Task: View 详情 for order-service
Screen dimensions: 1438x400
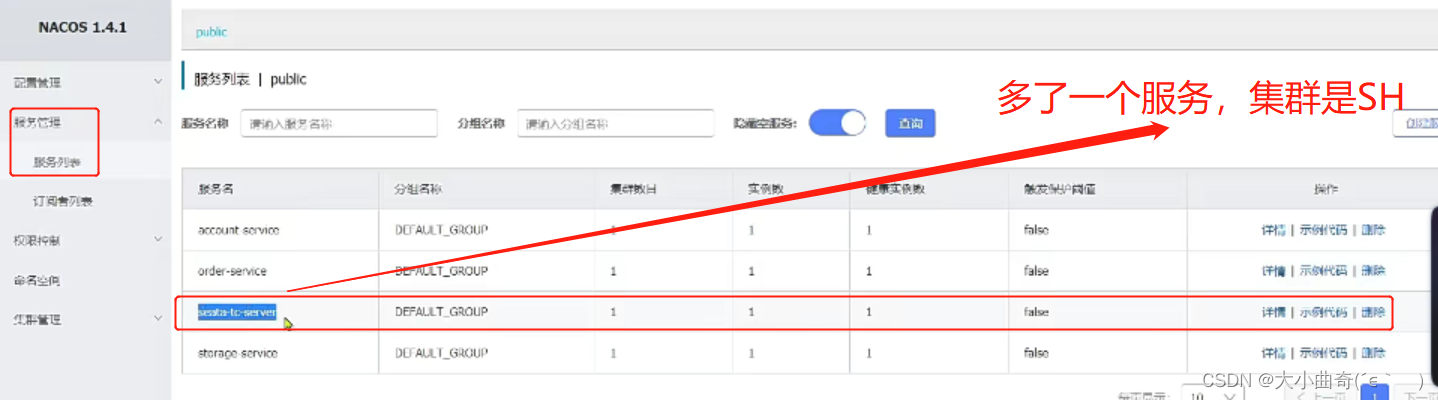Action: point(1273,271)
